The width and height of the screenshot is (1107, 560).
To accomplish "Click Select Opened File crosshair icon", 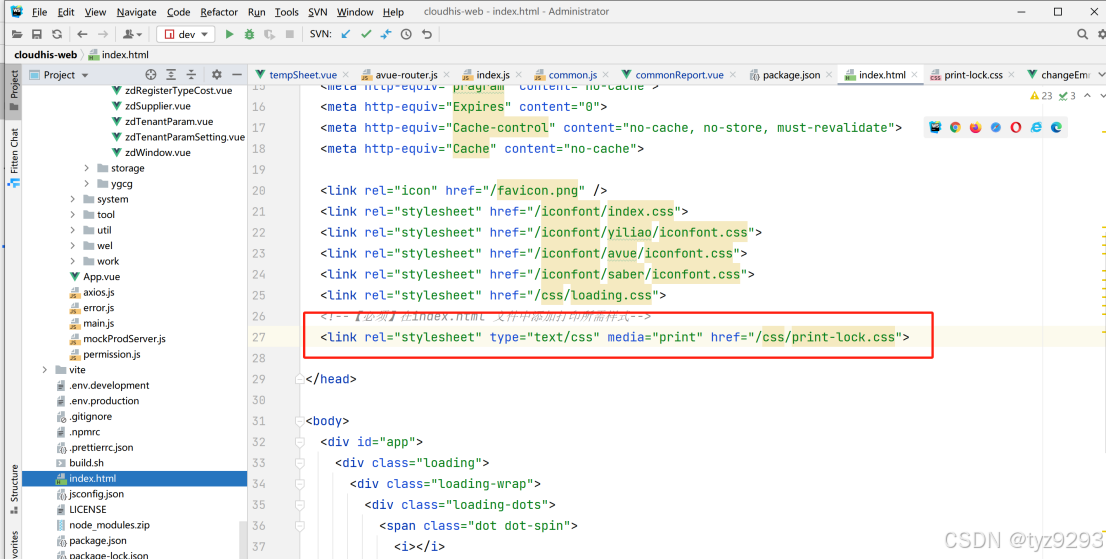I will (150, 74).
